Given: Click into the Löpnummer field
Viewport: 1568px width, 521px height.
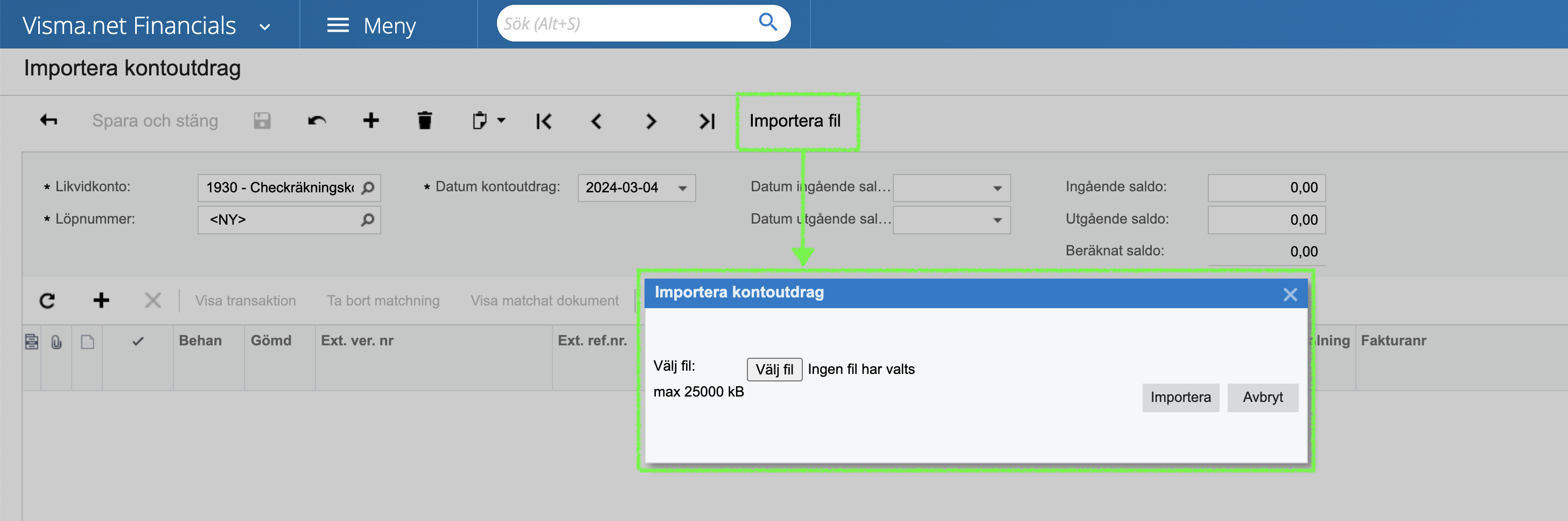Looking at the screenshot, I should tap(280, 220).
